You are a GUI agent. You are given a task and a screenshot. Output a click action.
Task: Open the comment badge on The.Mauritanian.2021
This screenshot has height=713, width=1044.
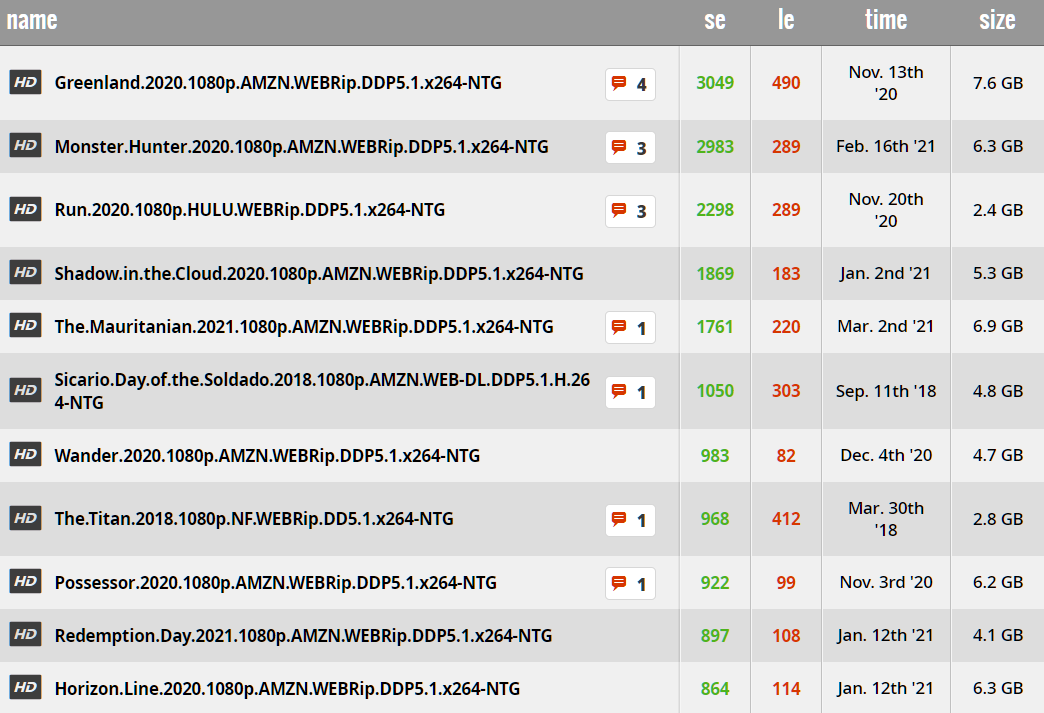pyautogui.click(x=630, y=328)
